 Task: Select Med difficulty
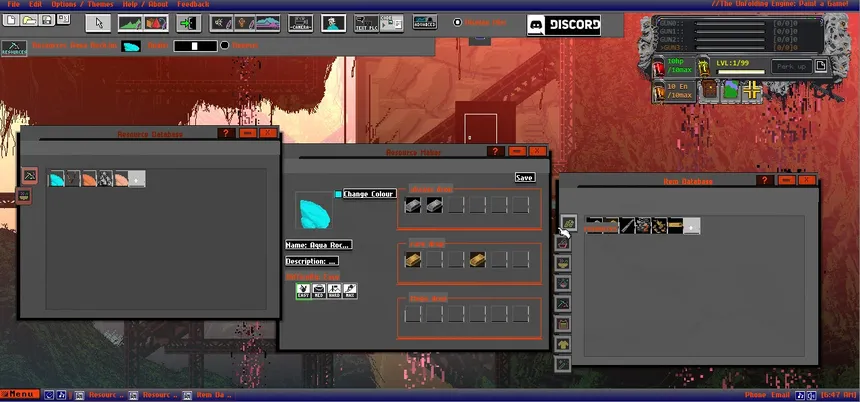click(x=319, y=291)
